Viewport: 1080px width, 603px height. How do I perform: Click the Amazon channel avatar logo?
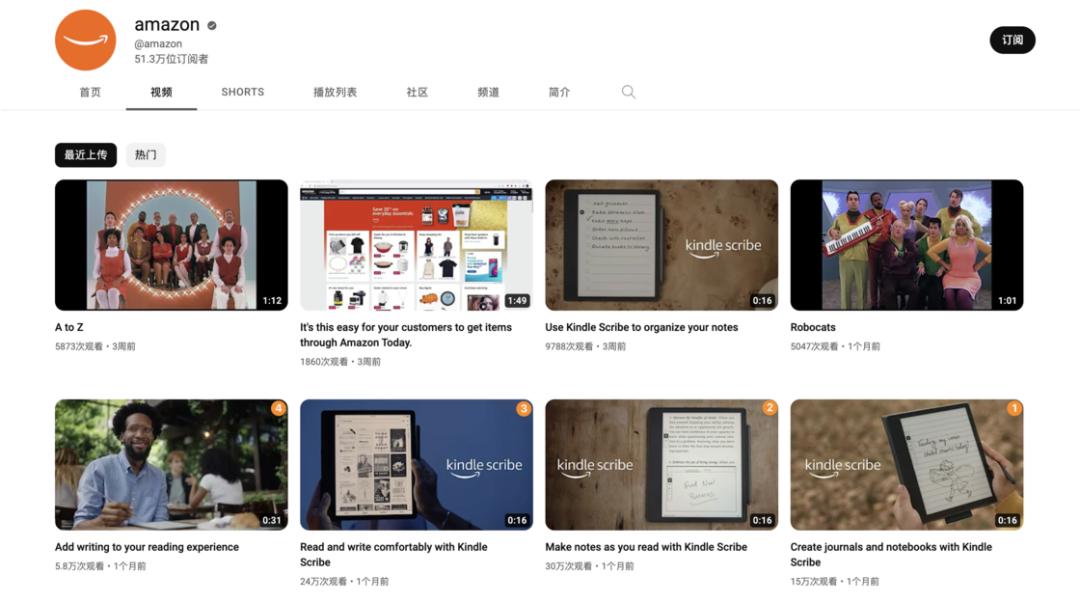click(x=85, y=40)
